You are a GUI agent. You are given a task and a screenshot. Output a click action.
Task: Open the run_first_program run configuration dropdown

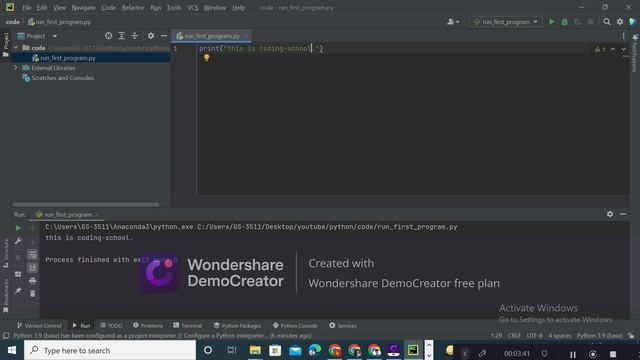(505, 22)
